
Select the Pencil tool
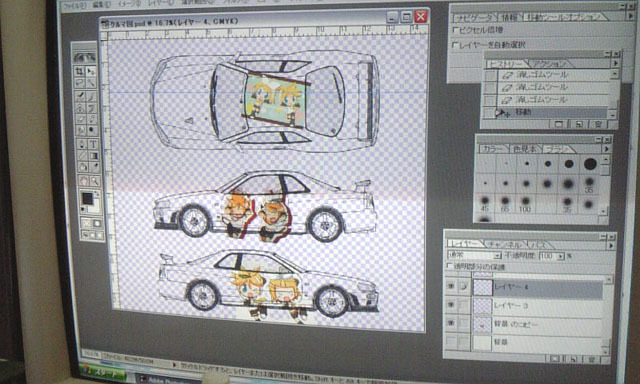coord(92,119)
